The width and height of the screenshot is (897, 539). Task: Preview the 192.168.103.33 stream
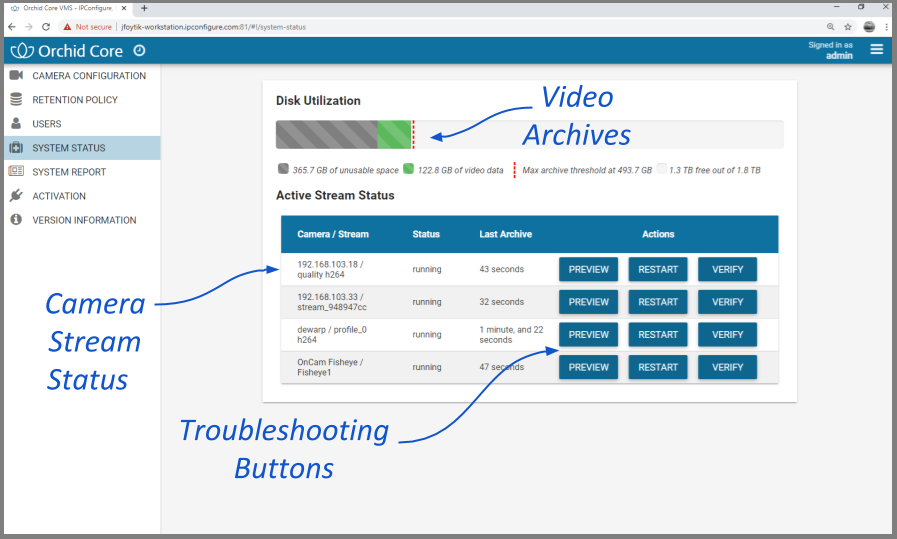[x=588, y=302]
